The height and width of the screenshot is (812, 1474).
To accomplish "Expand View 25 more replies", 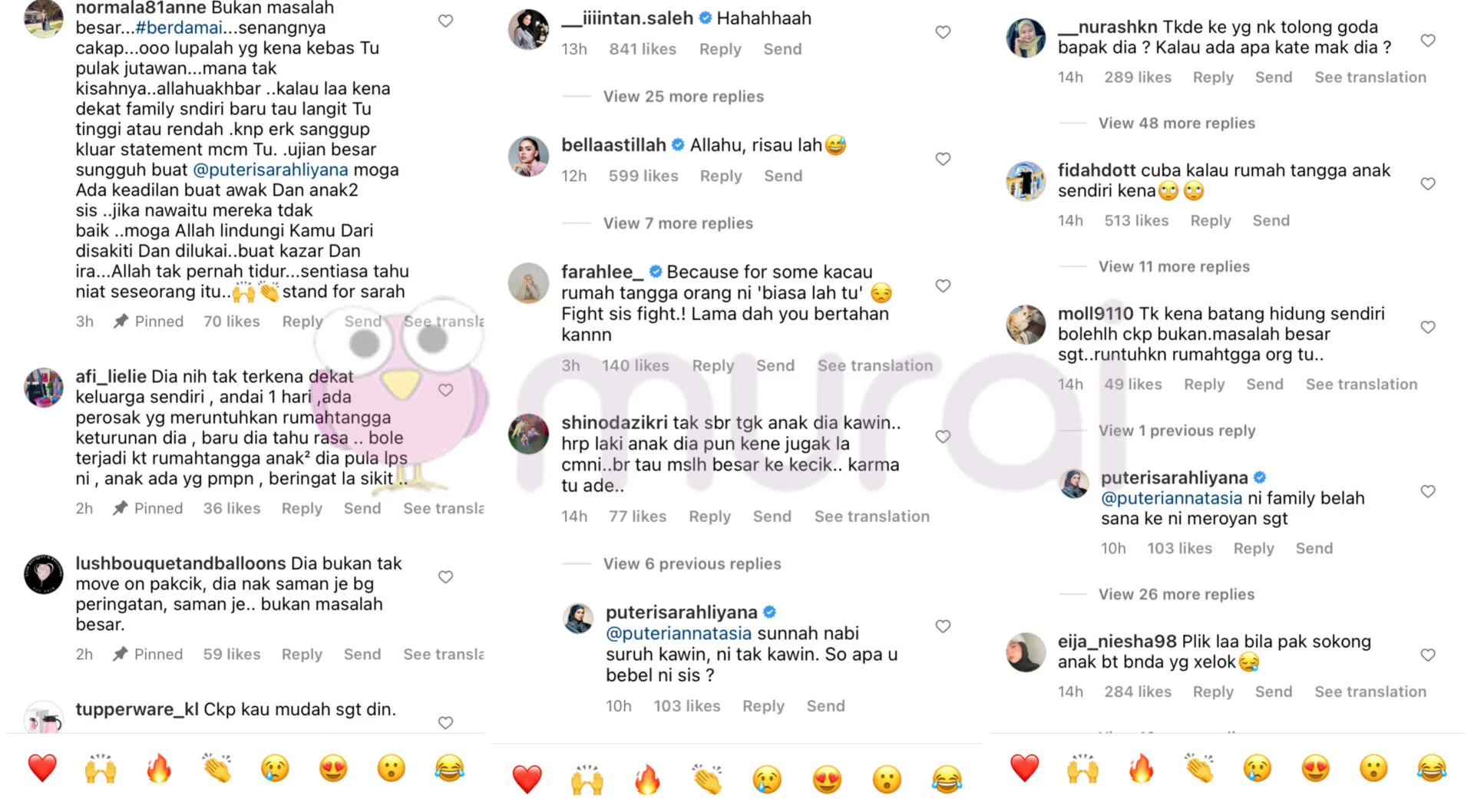I will [x=683, y=97].
